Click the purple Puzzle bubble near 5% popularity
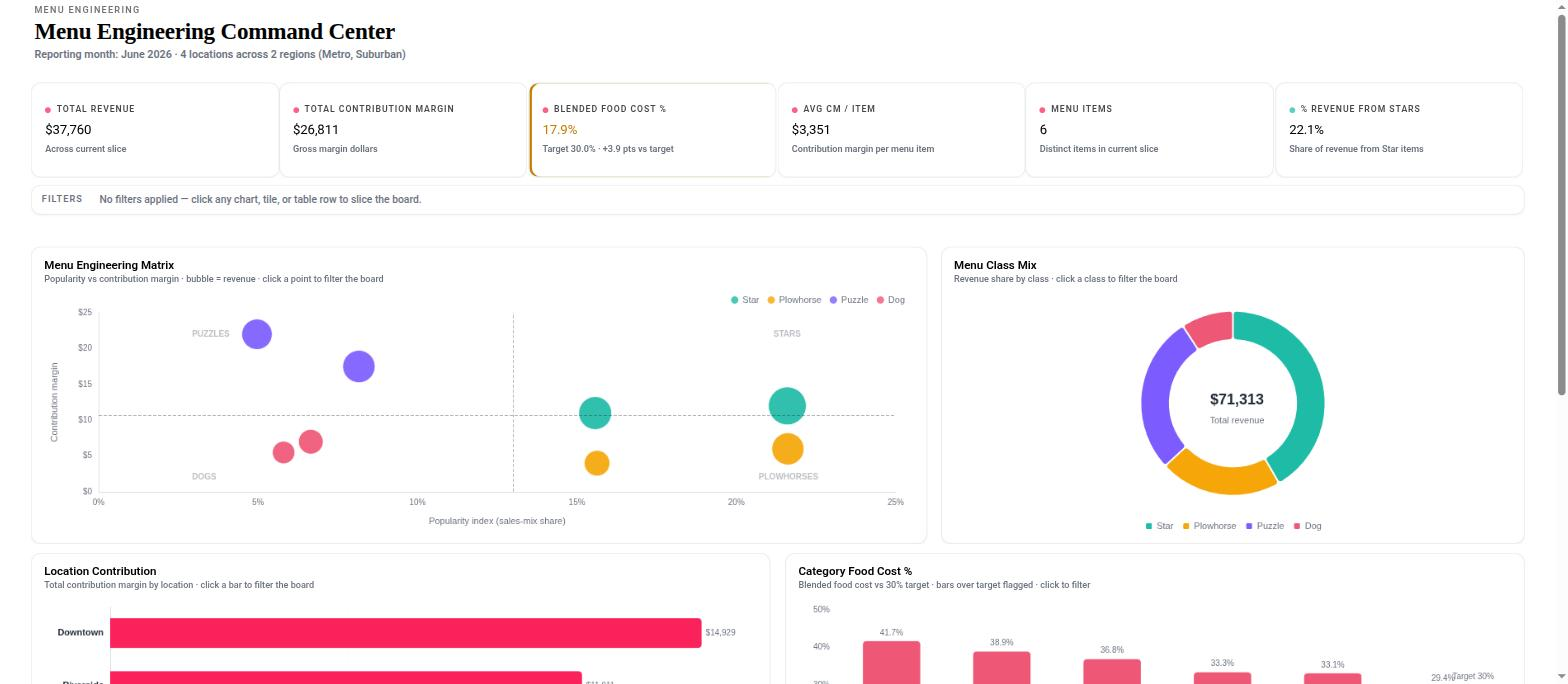The width and height of the screenshot is (1568, 684). pyautogui.click(x=257, y=334)
